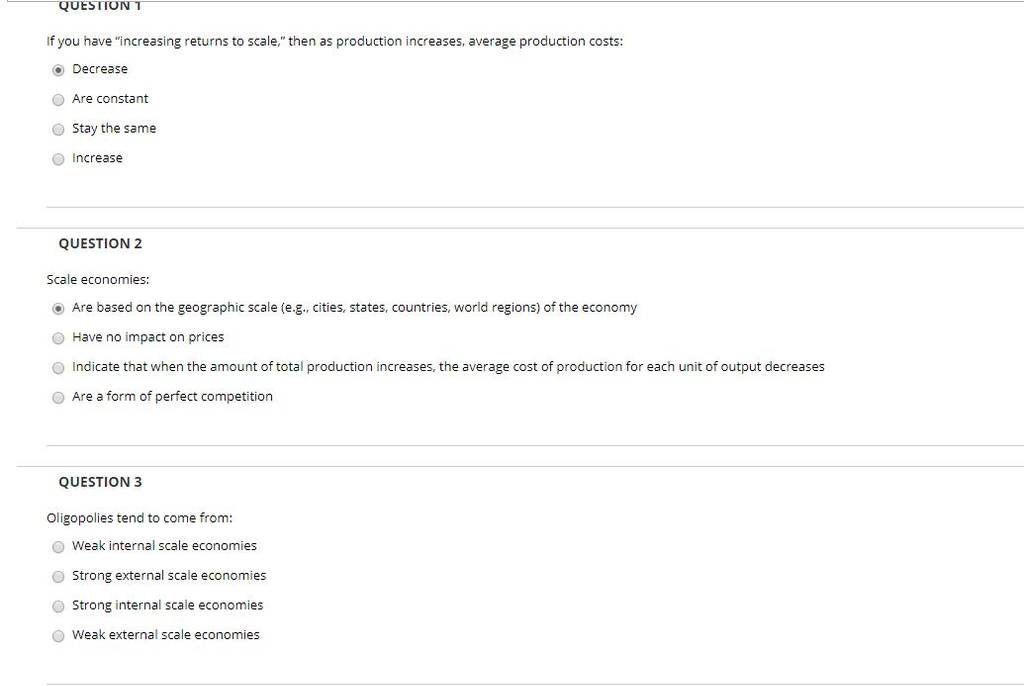
Task: Click the 'Oligopolies tend to come from' prompt
Action: click(x=140, y=518)
